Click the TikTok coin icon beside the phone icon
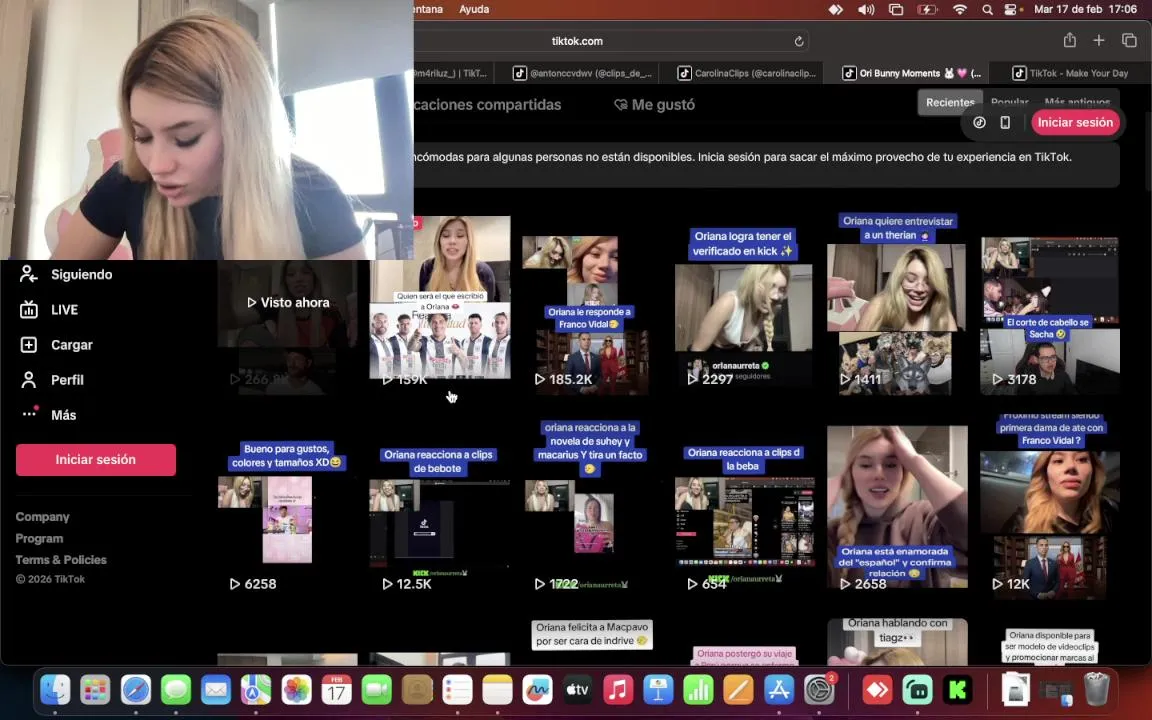 979,123
